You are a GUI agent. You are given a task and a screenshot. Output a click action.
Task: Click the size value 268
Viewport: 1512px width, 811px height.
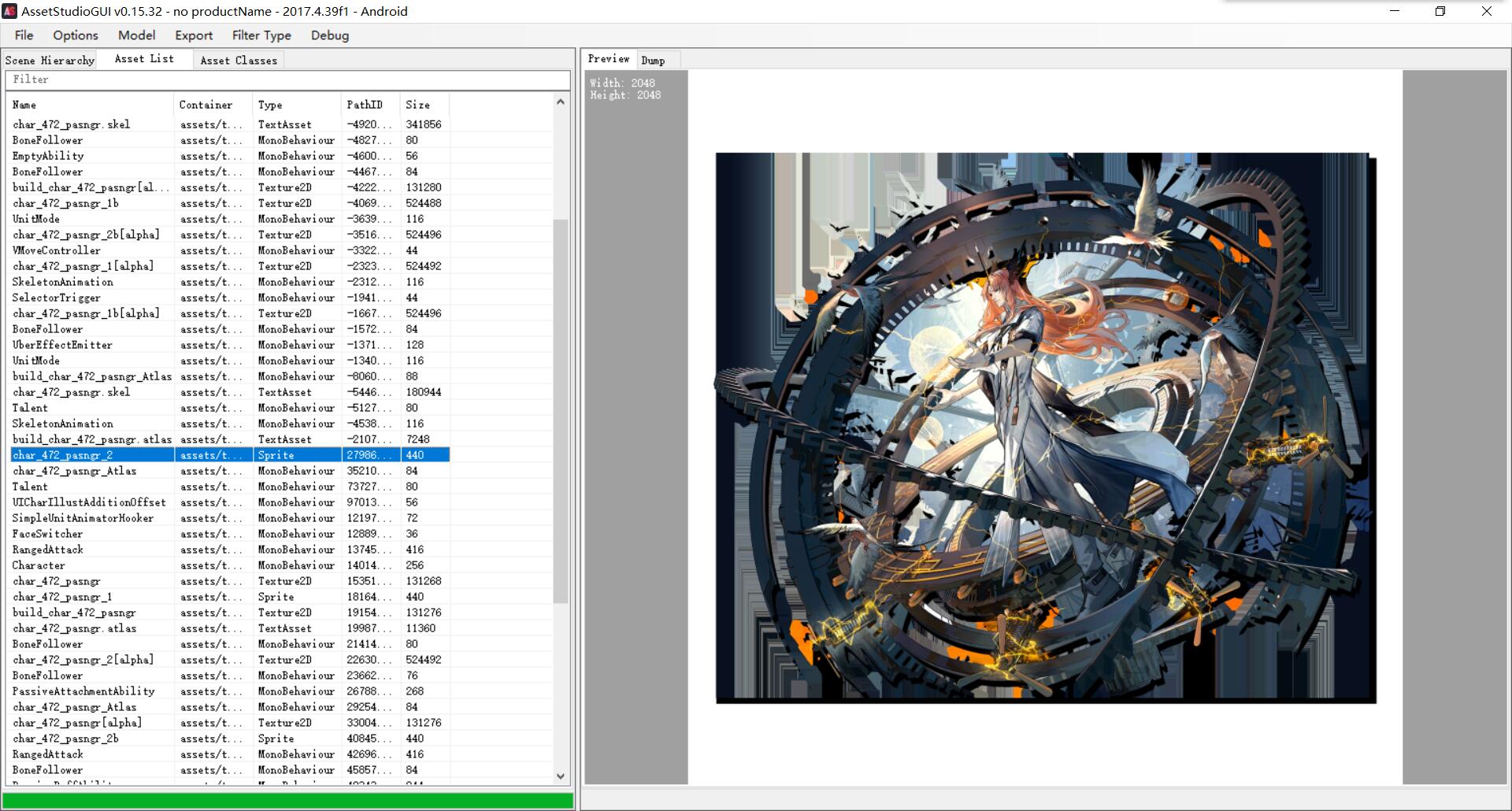click(x=414, y=691)
